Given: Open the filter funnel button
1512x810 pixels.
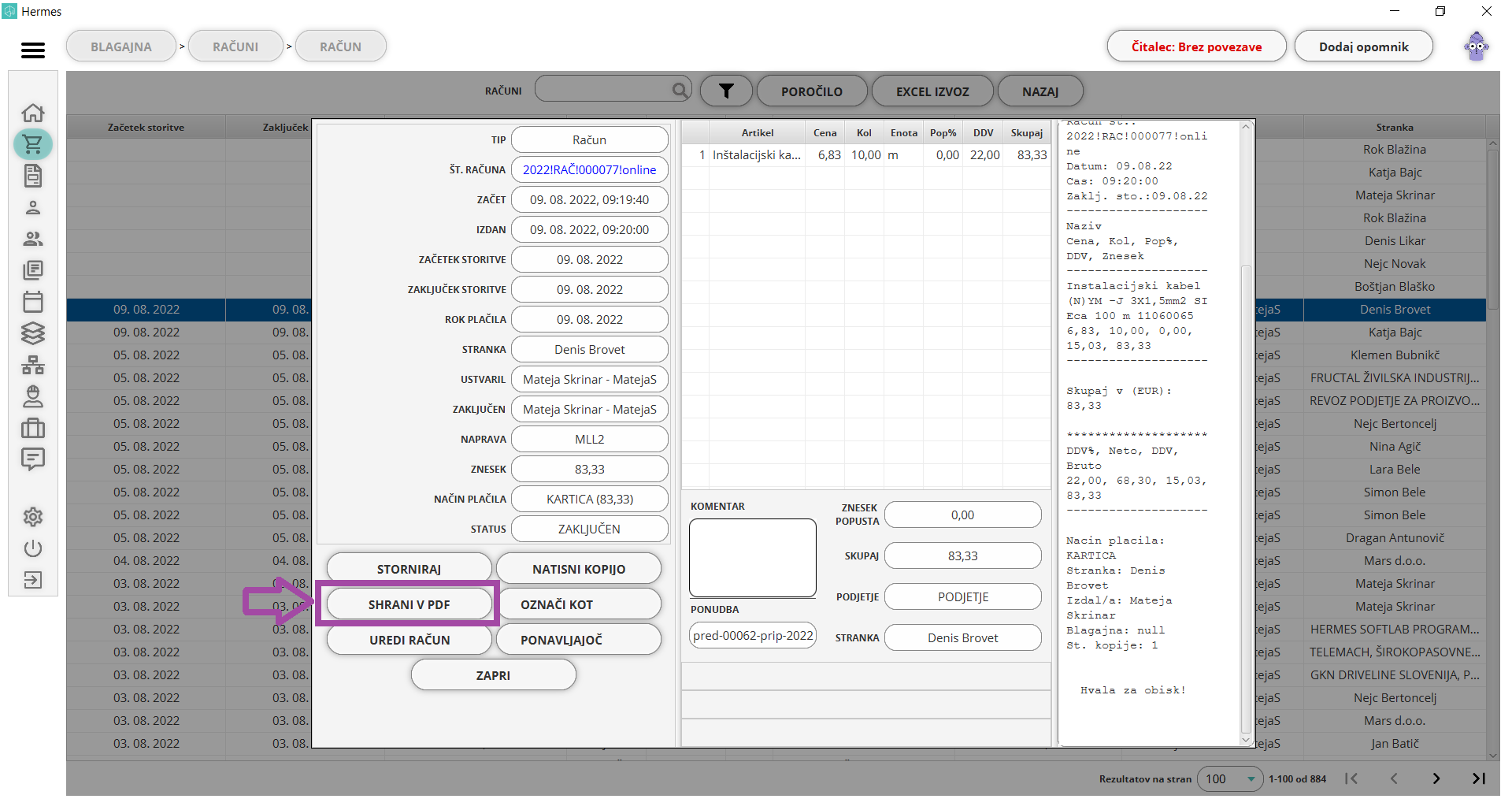Looking at the screenshot, I should click(x=726, y=91).
